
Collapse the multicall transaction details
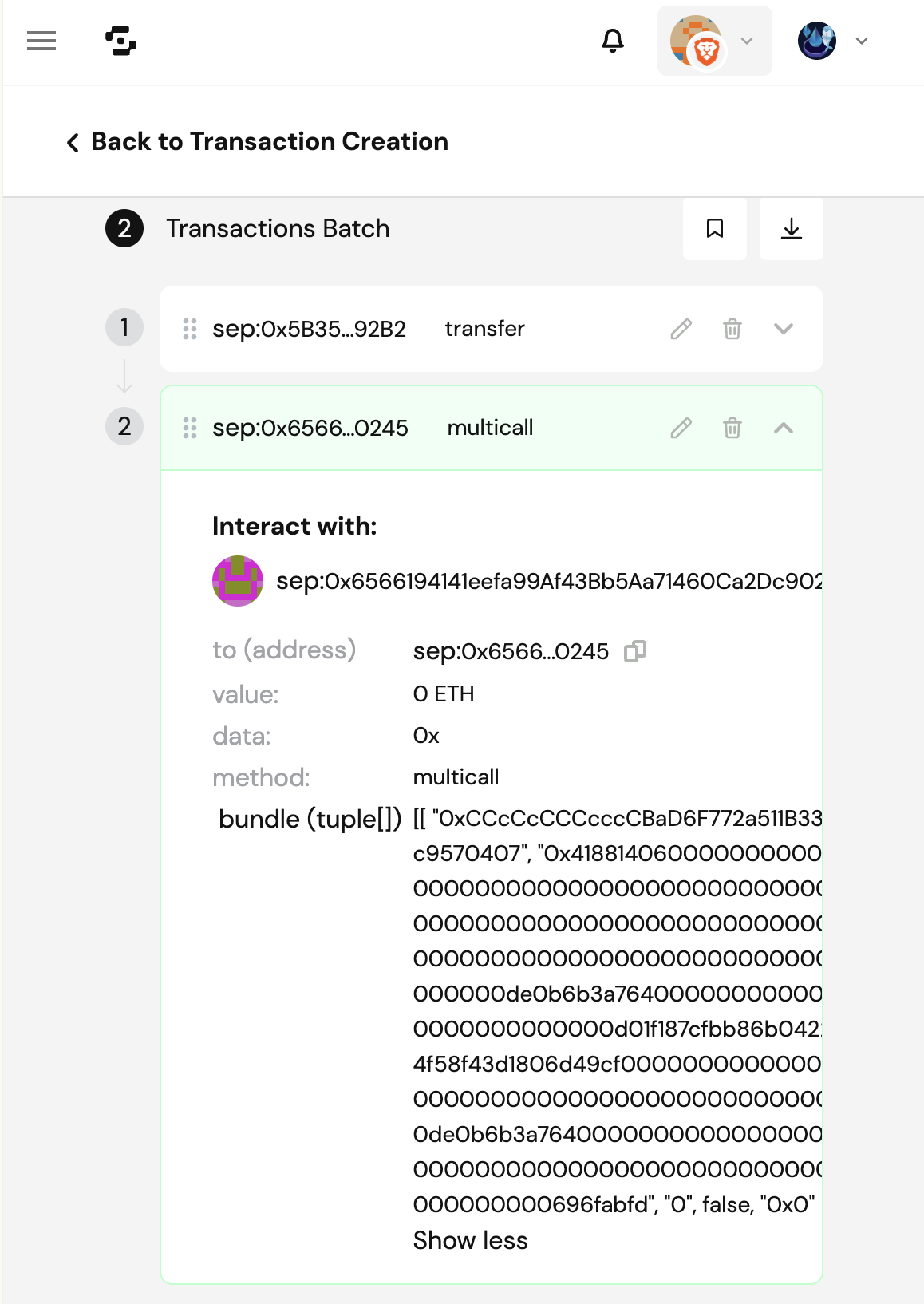tap(784, 429)
